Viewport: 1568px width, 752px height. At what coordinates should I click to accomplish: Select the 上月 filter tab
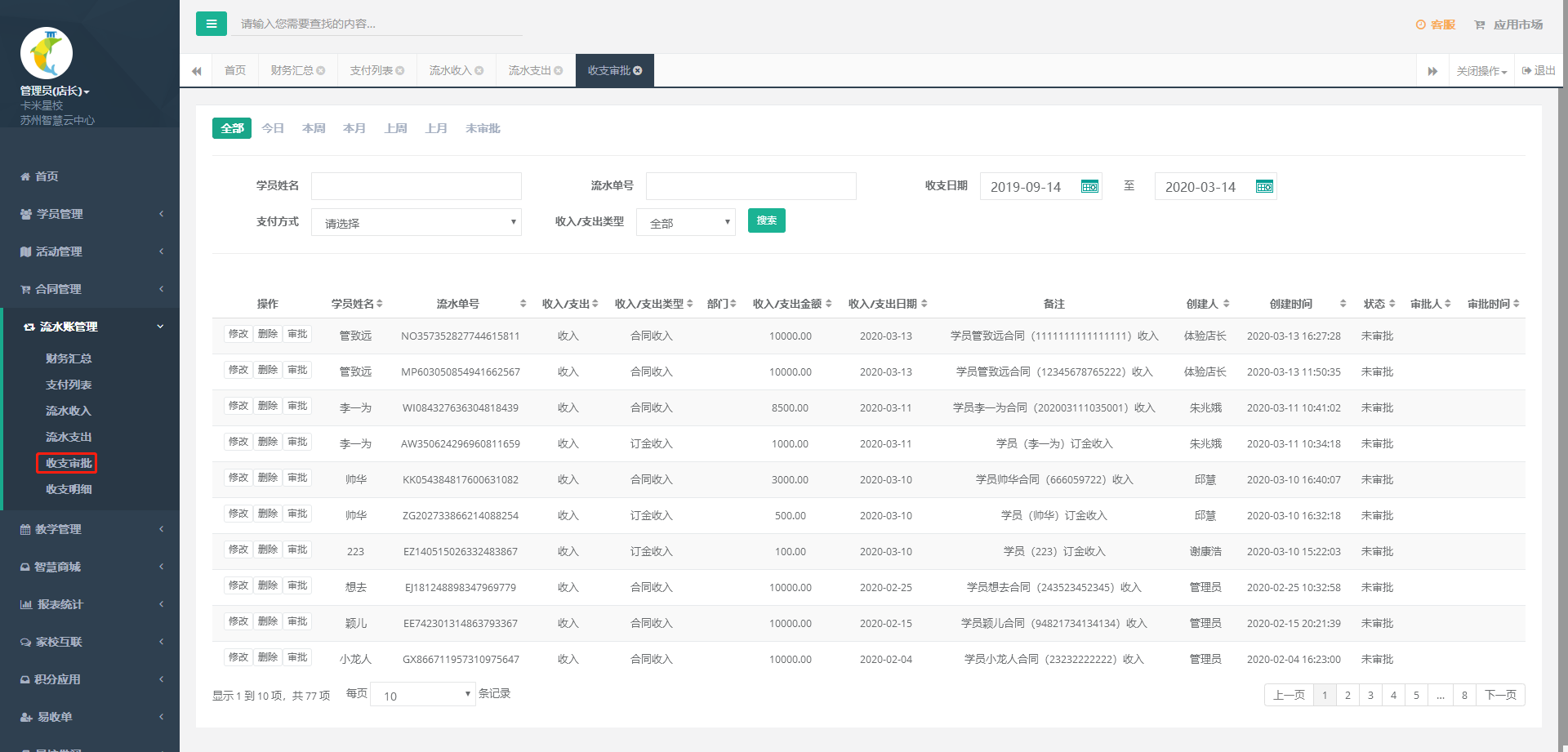436,128
